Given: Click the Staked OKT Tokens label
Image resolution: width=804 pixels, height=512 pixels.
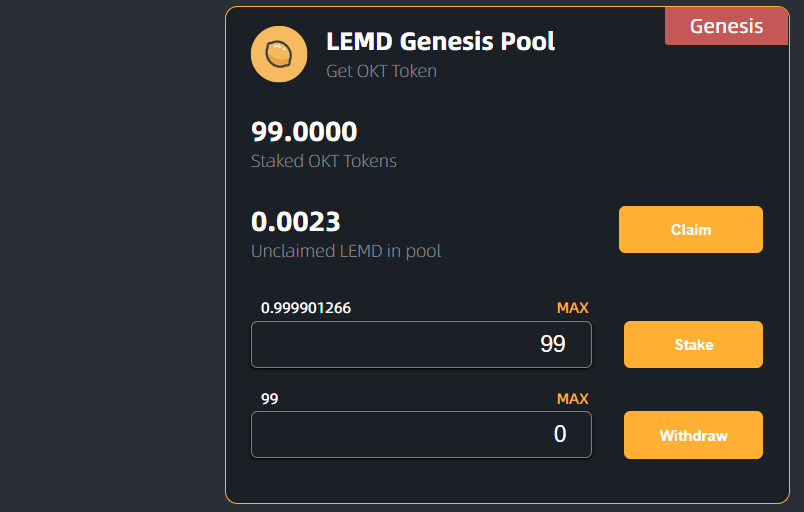Looking at the screenshot, I should point(324,161).
